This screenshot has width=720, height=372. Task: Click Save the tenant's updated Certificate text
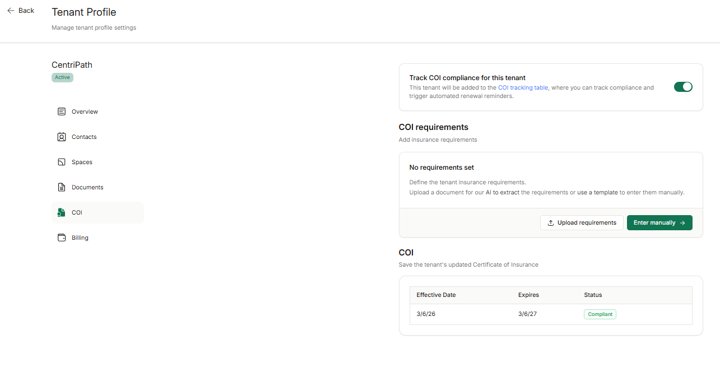[x=468, y=265]
